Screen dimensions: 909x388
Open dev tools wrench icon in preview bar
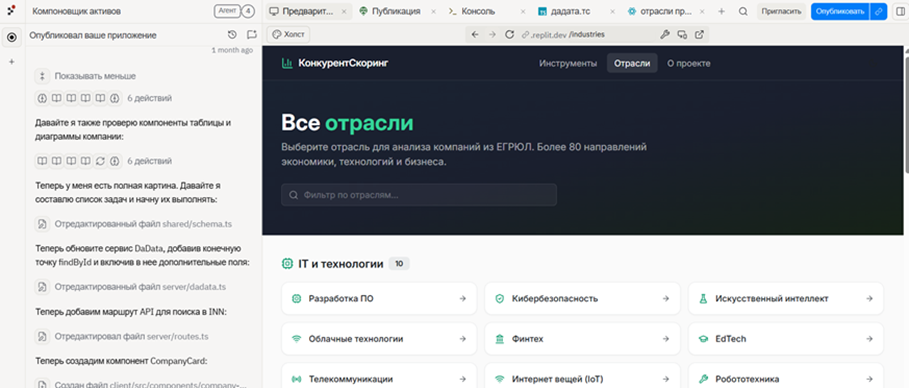point(665,34)
